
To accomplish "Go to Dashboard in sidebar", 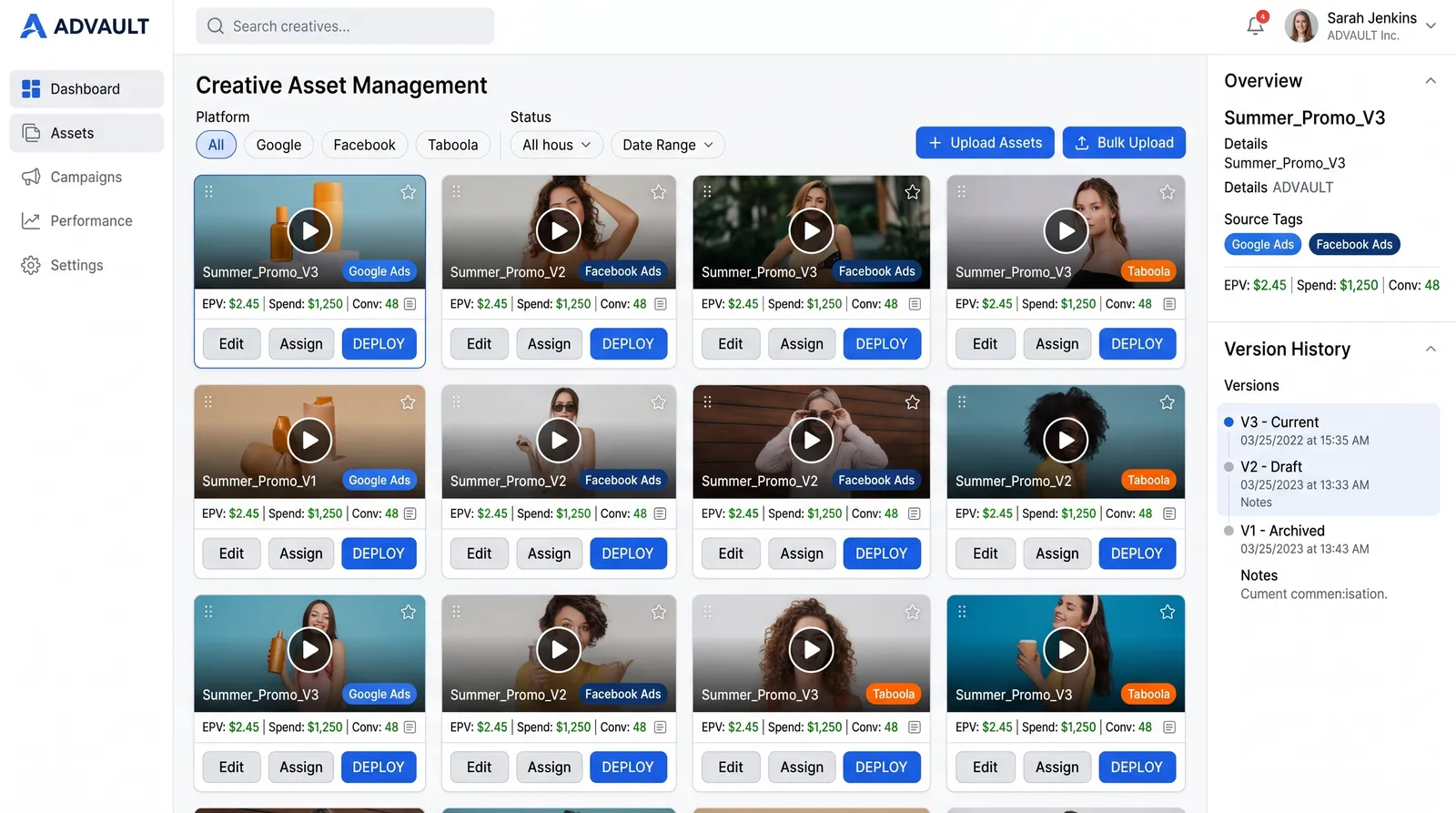I will click(86, 89).
